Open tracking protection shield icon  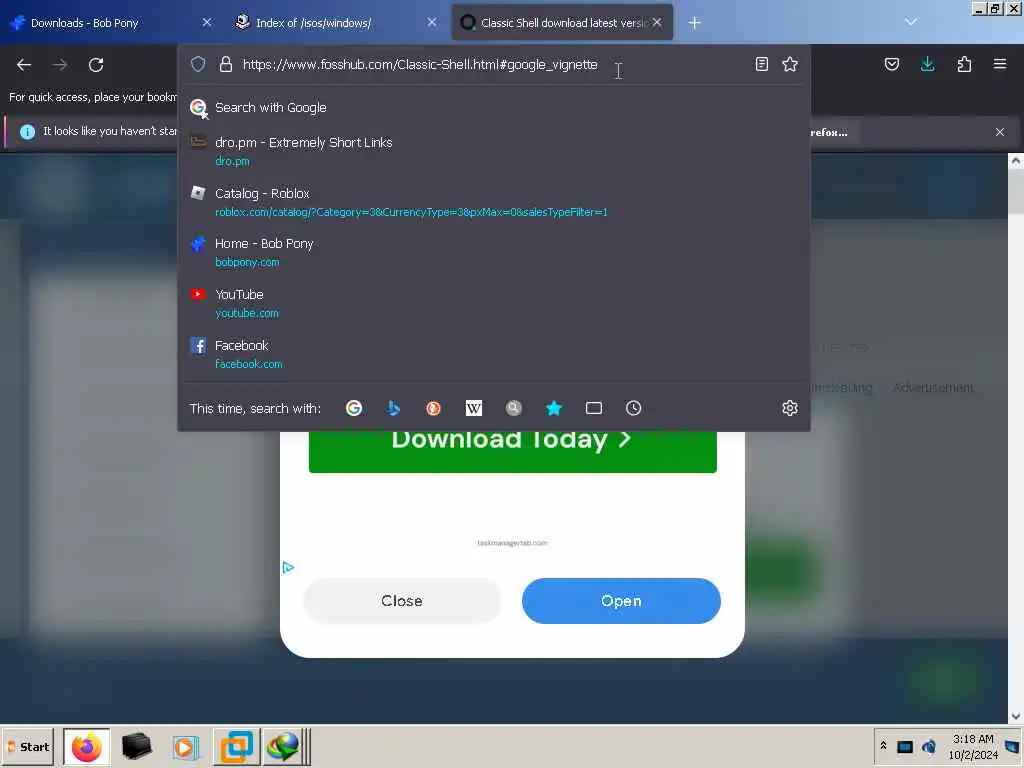coord(198,64)
